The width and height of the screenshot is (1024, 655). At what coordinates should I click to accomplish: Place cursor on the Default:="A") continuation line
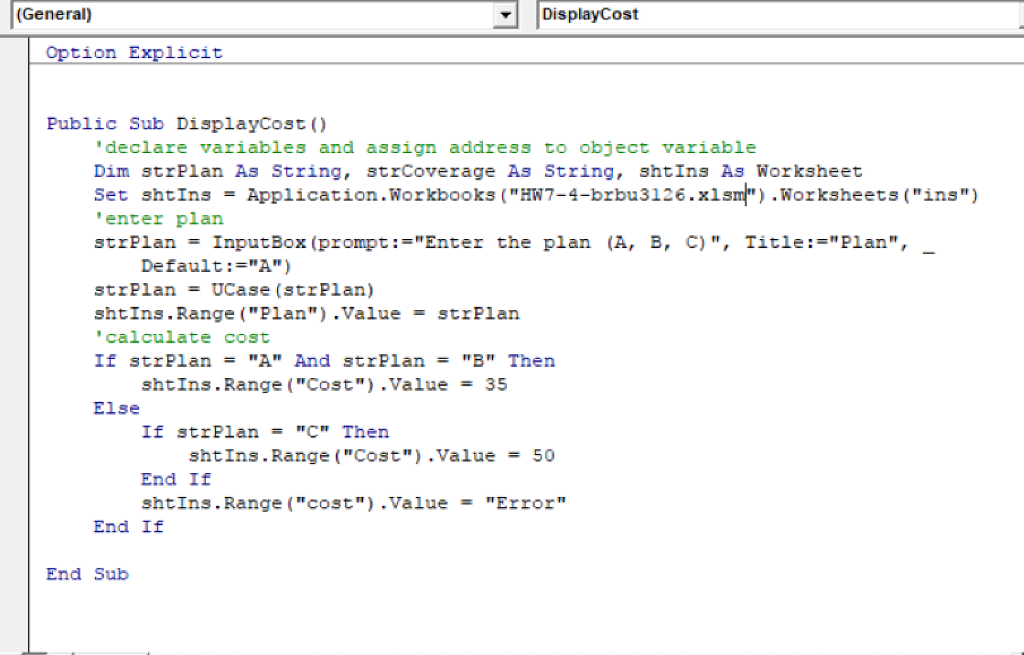click(215, 267)
